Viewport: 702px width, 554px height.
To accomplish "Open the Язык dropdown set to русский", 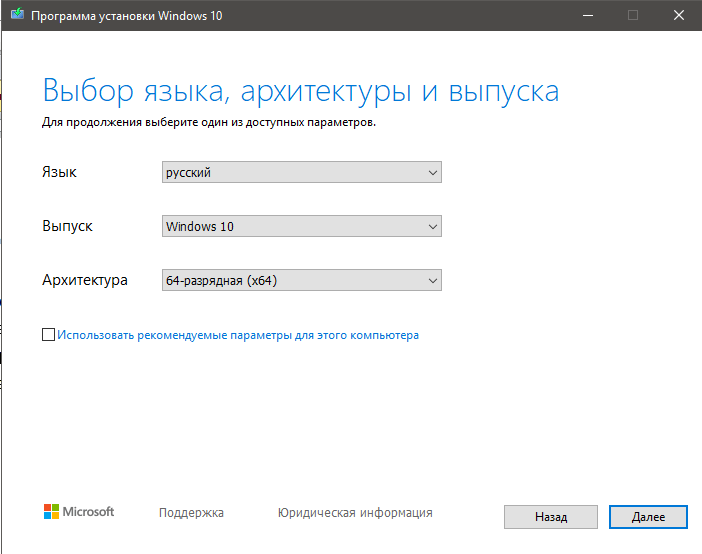I will (302, 172).
